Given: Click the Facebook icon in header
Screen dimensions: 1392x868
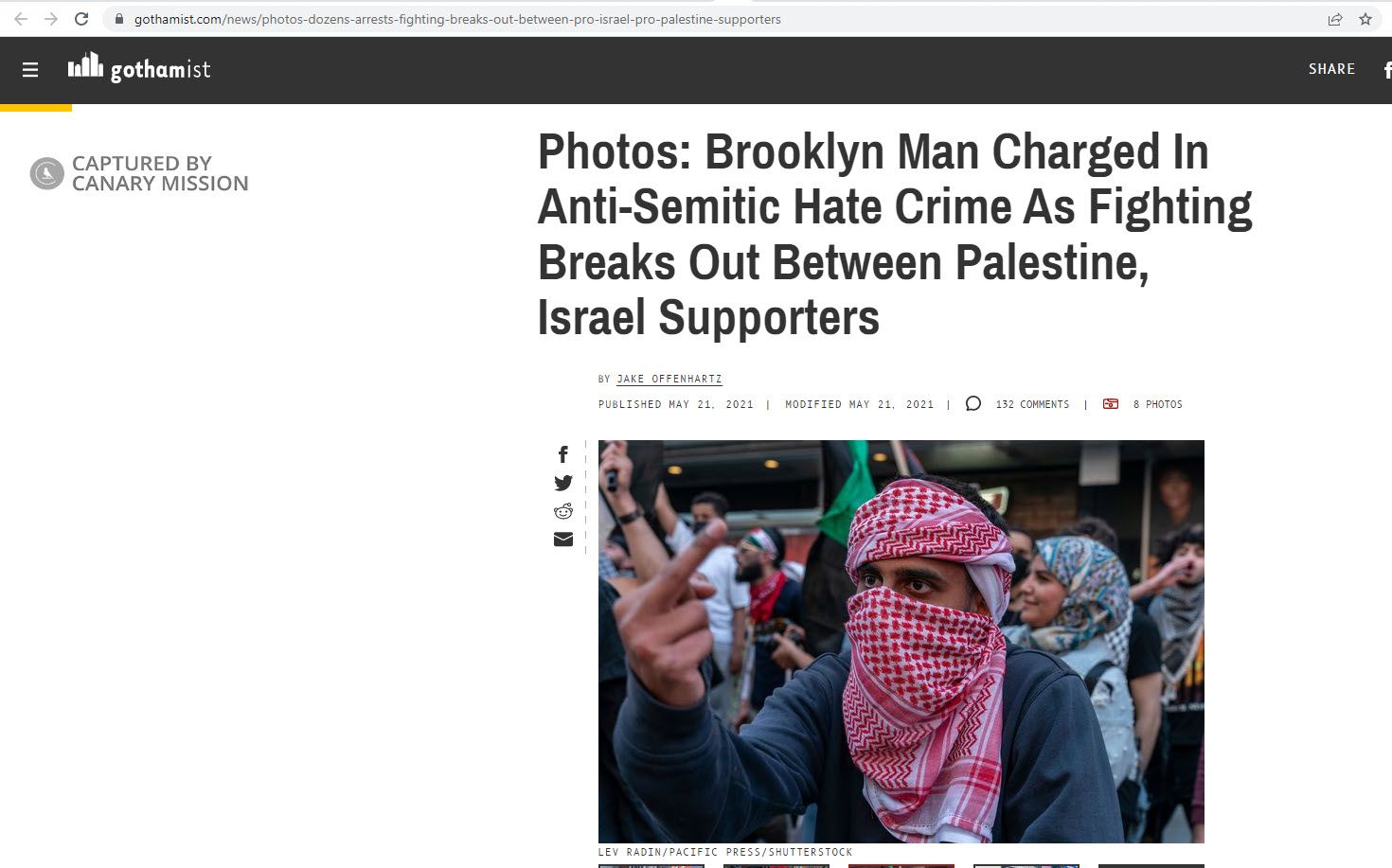Looking at the screenshot, I should point(1386,70).
